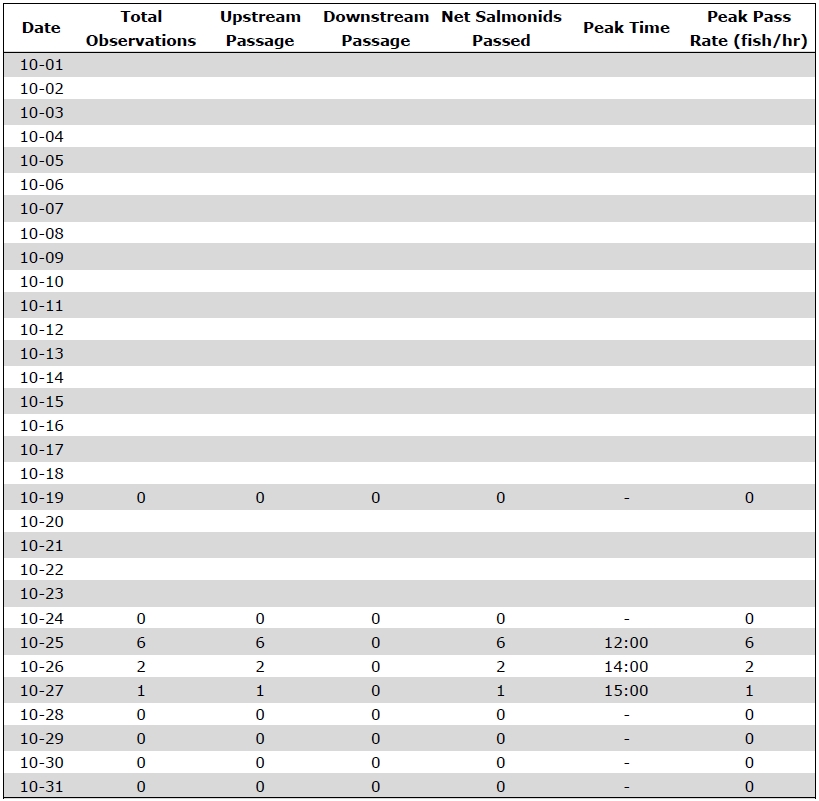Click the Total Observations column header

pyautogui.click(x=141, y=28)
